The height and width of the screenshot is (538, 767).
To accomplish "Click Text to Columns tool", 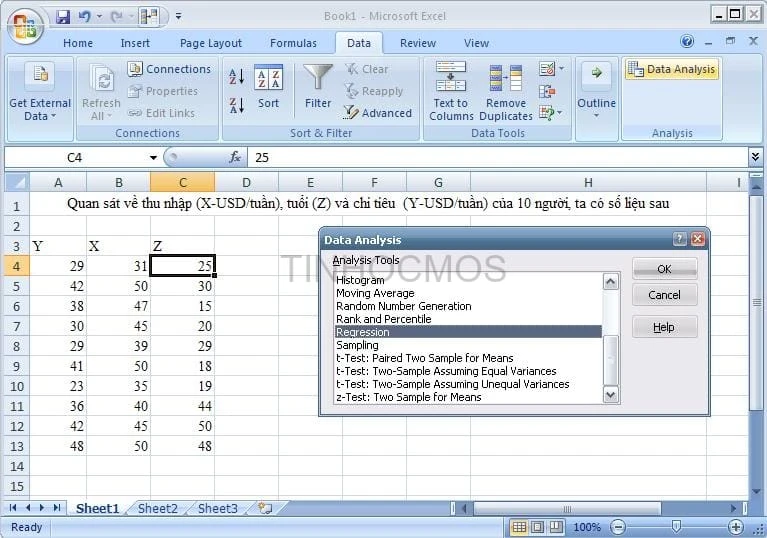I will point(451,91).
